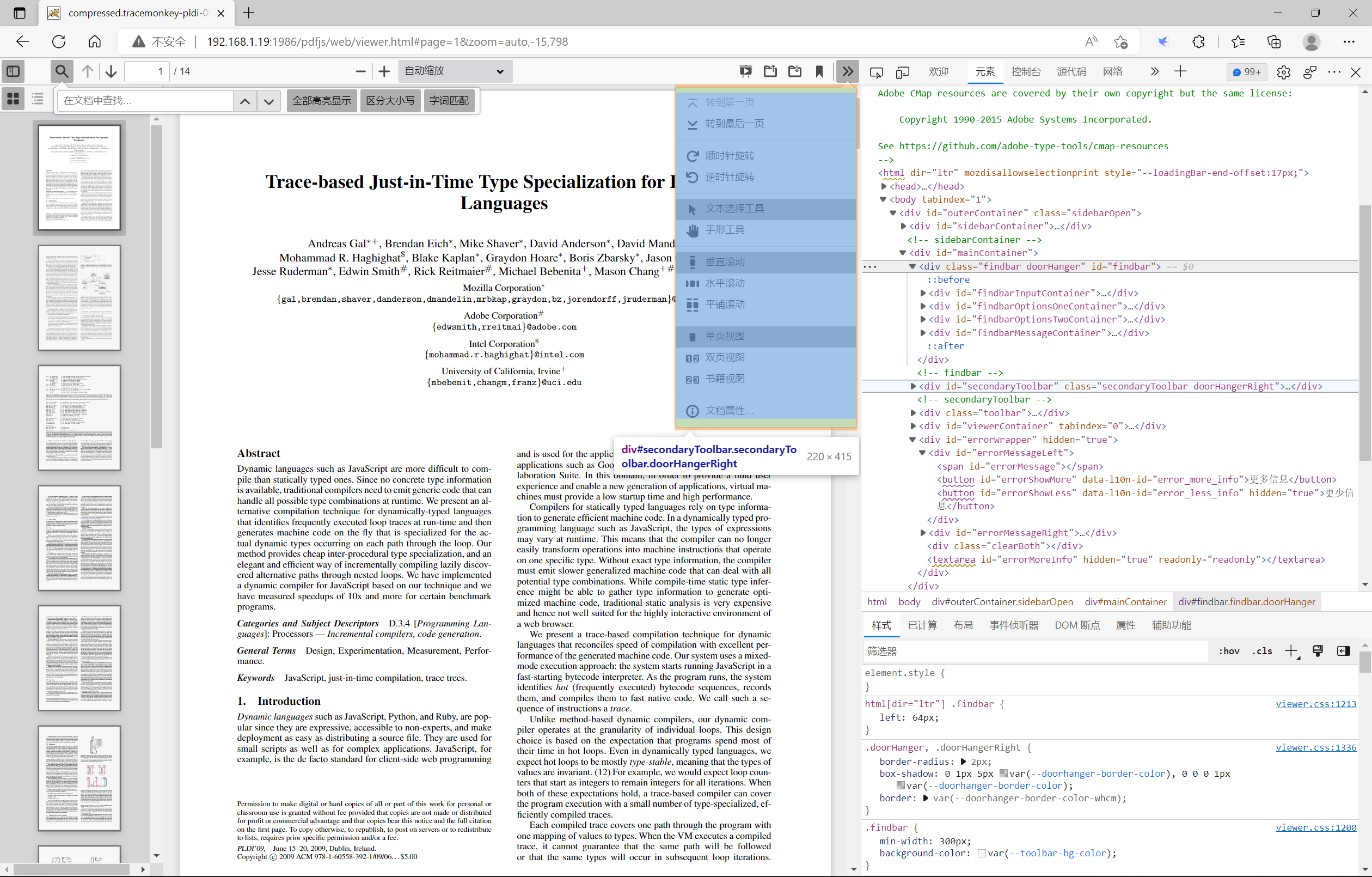Click the open file icon
The height and width of the screenshot is (877, 1372).
coord(770,71)
